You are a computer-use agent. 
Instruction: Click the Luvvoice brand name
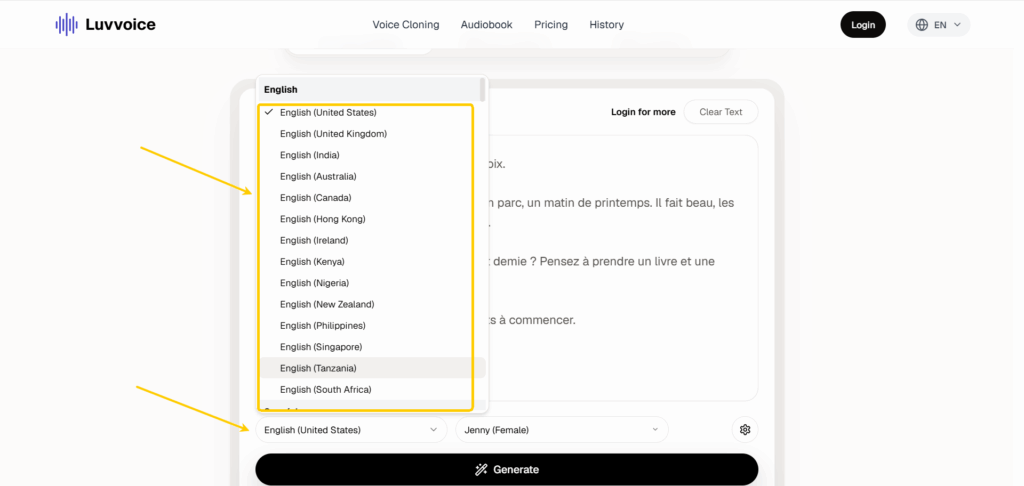coord(120,25)
